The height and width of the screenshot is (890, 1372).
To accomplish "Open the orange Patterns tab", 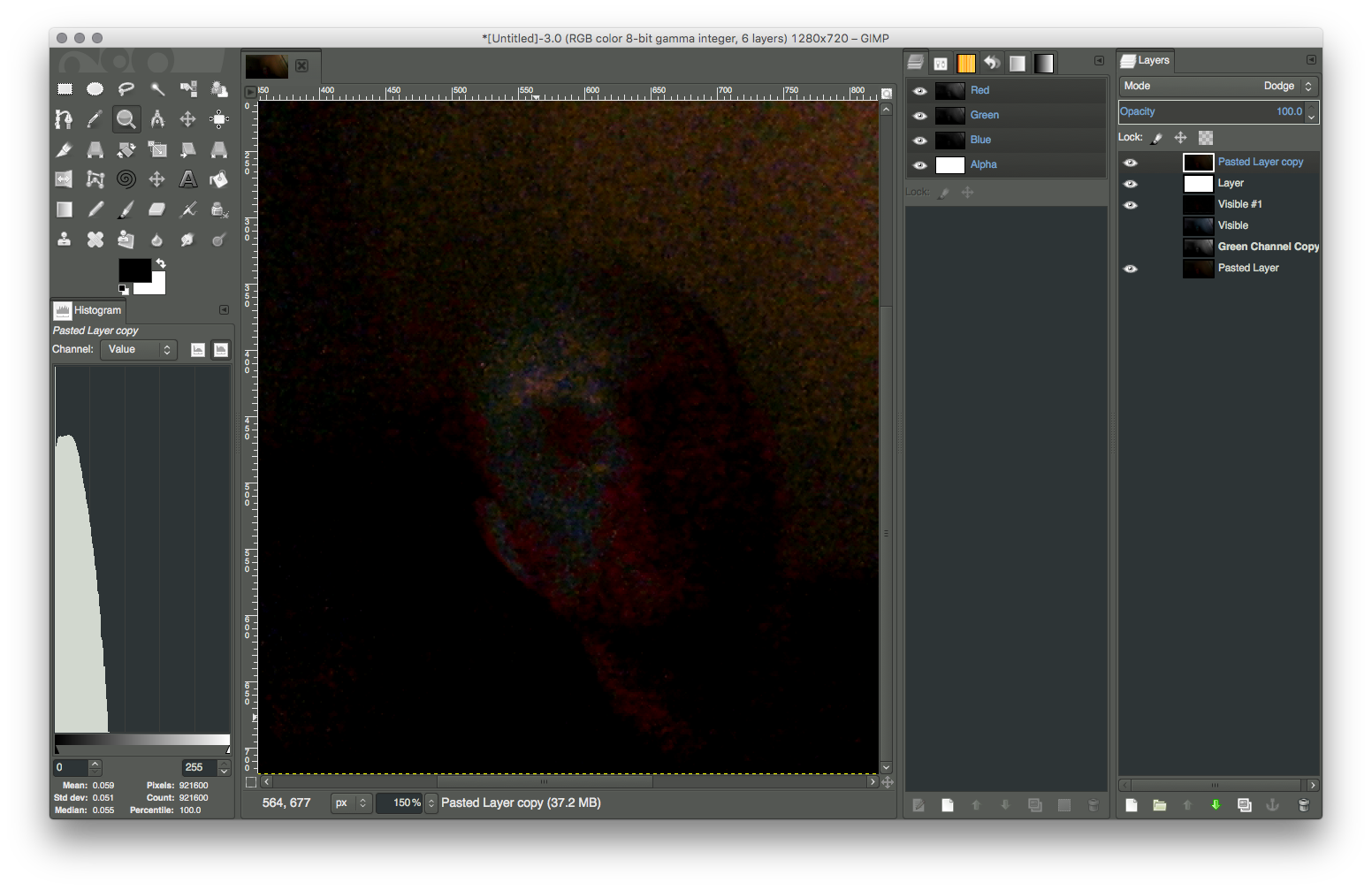I will tap(966, 64).
